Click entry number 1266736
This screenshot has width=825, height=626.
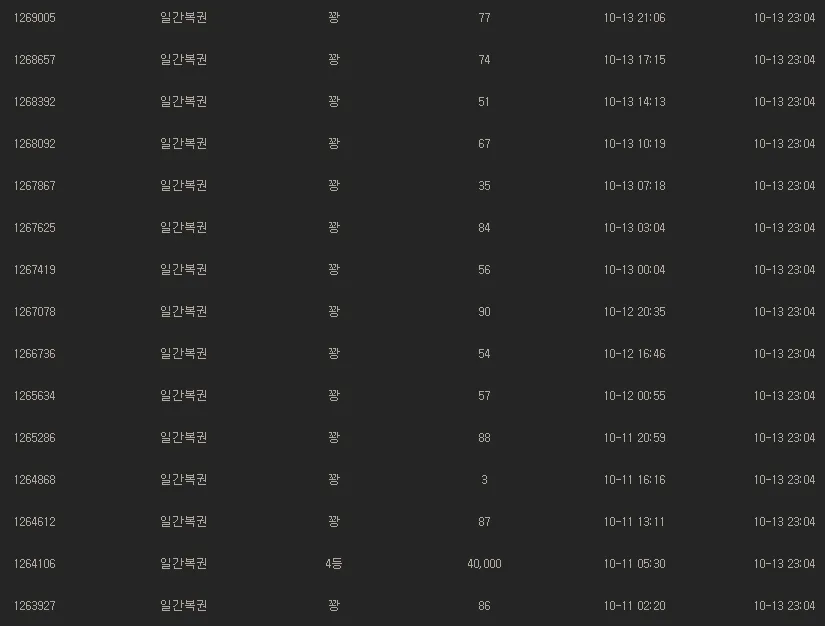point(35,354)
